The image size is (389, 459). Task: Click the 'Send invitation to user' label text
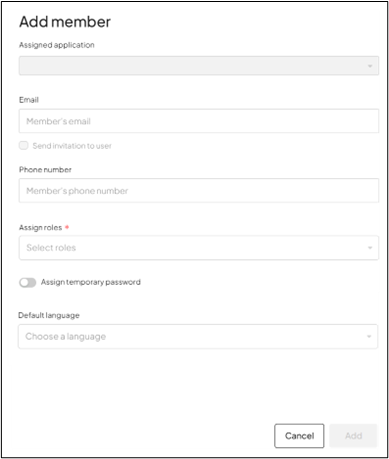click(x=72, y=146)
